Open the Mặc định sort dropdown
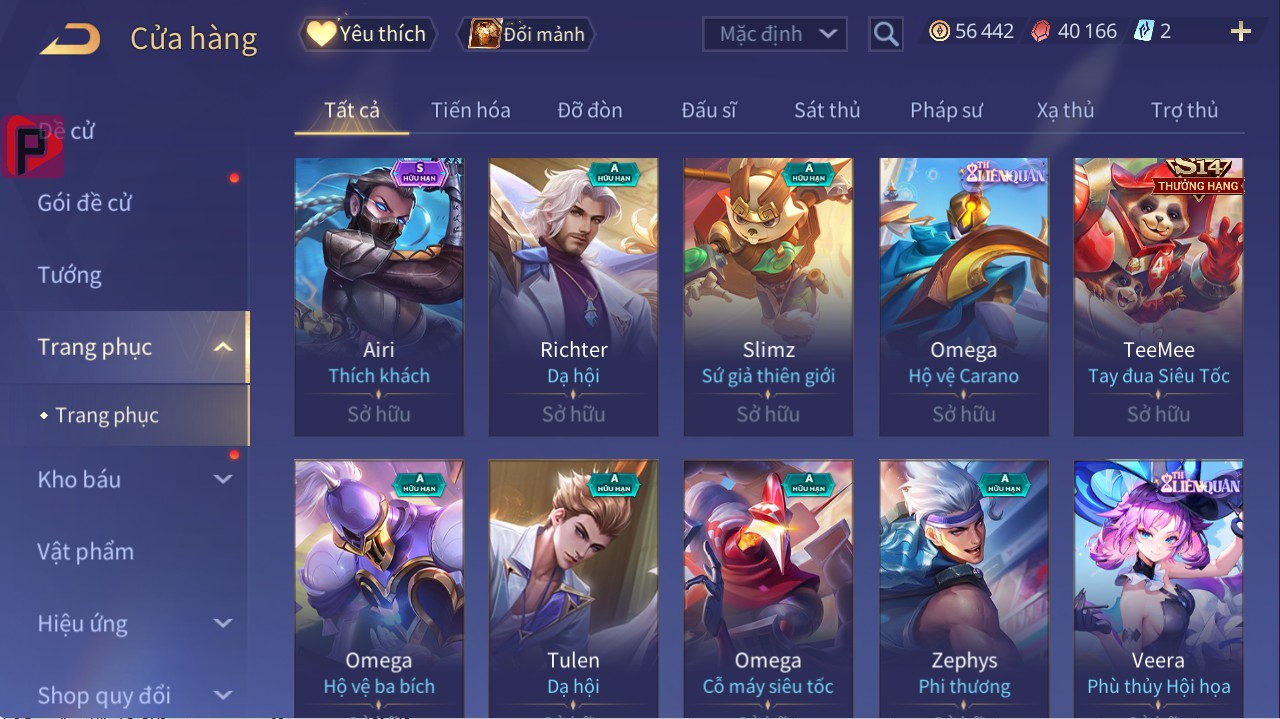The height and width of the screenshot is (719, 1280). coord(774,34)
